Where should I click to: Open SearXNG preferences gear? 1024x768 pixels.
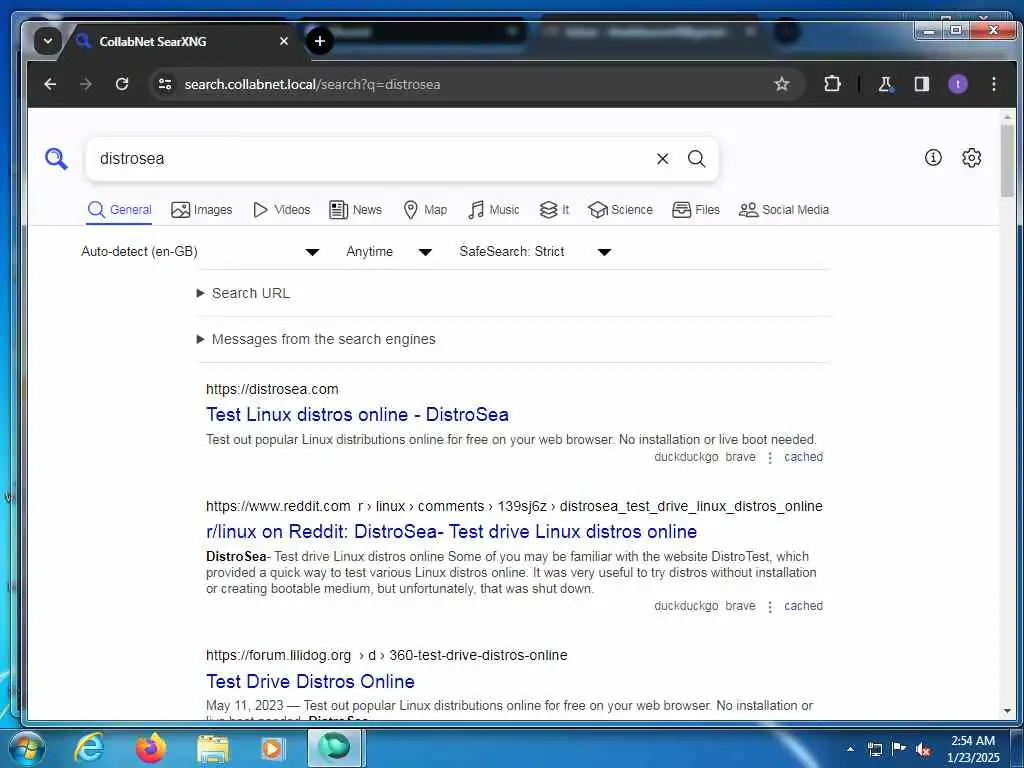(972, 157)
